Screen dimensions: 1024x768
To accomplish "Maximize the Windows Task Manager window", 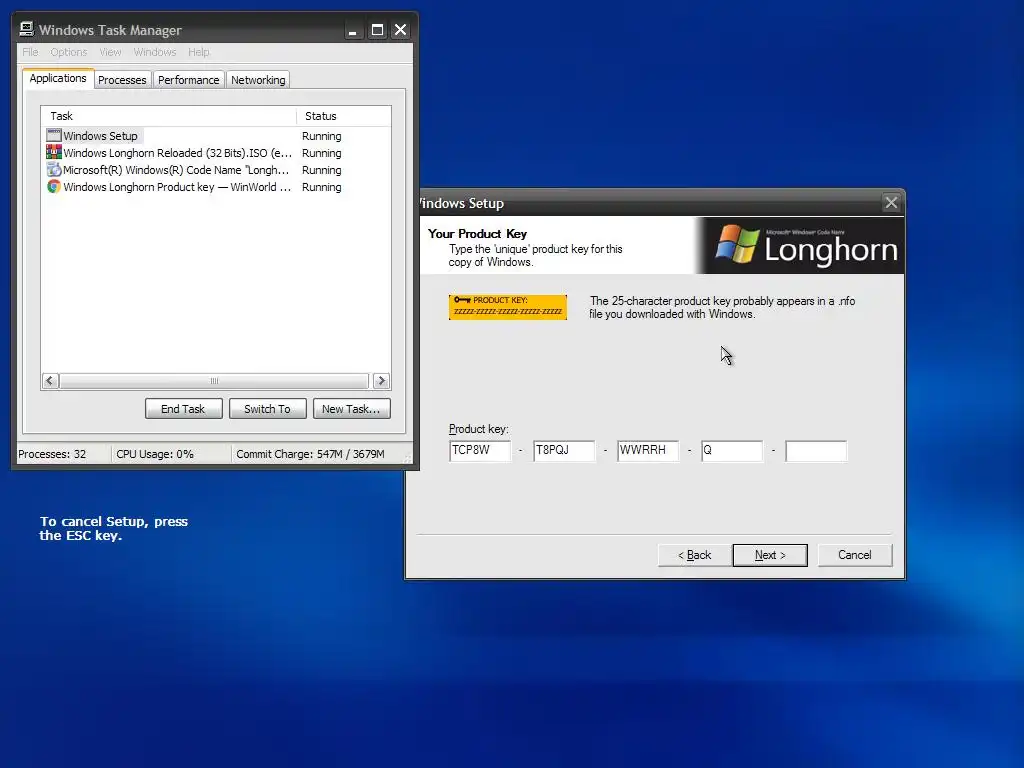I will coord(377,30).
